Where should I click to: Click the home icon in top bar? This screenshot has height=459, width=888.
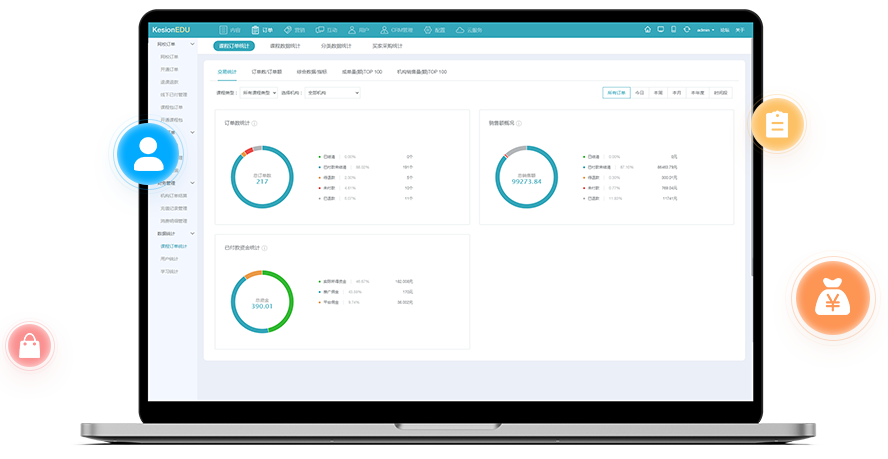tap(647, 30)
